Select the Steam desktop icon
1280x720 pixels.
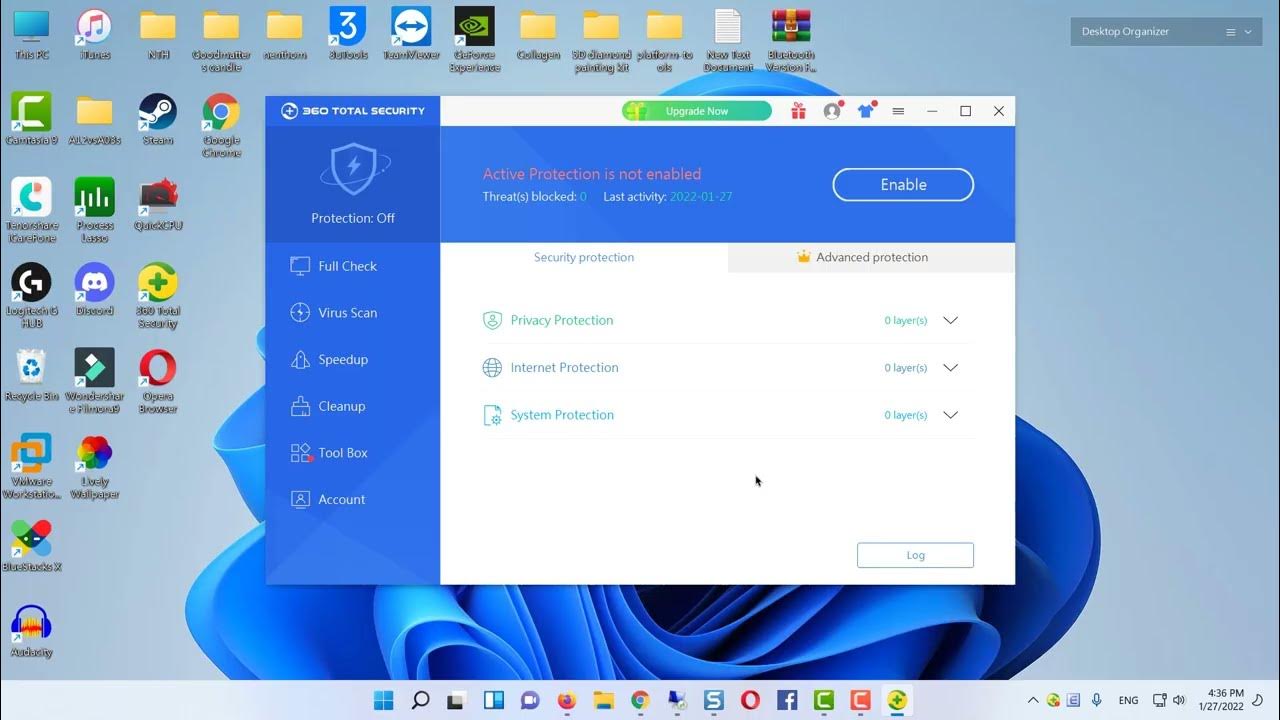158,119
